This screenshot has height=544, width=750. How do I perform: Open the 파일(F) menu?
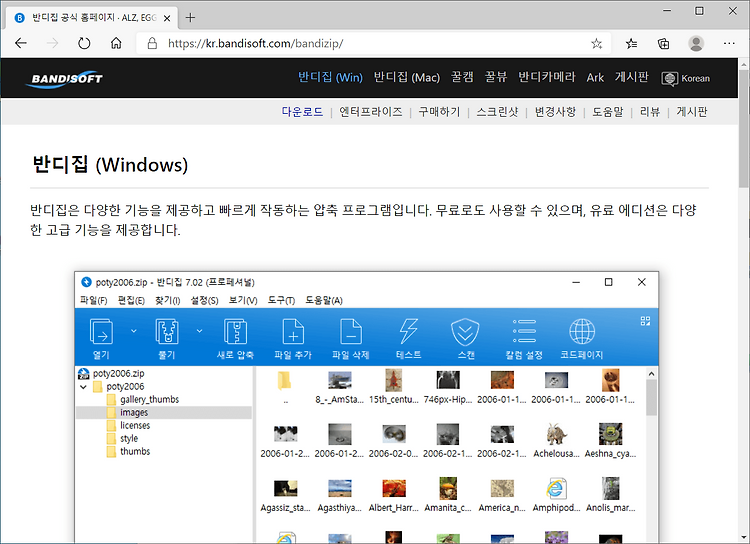(x=94, y=300)
